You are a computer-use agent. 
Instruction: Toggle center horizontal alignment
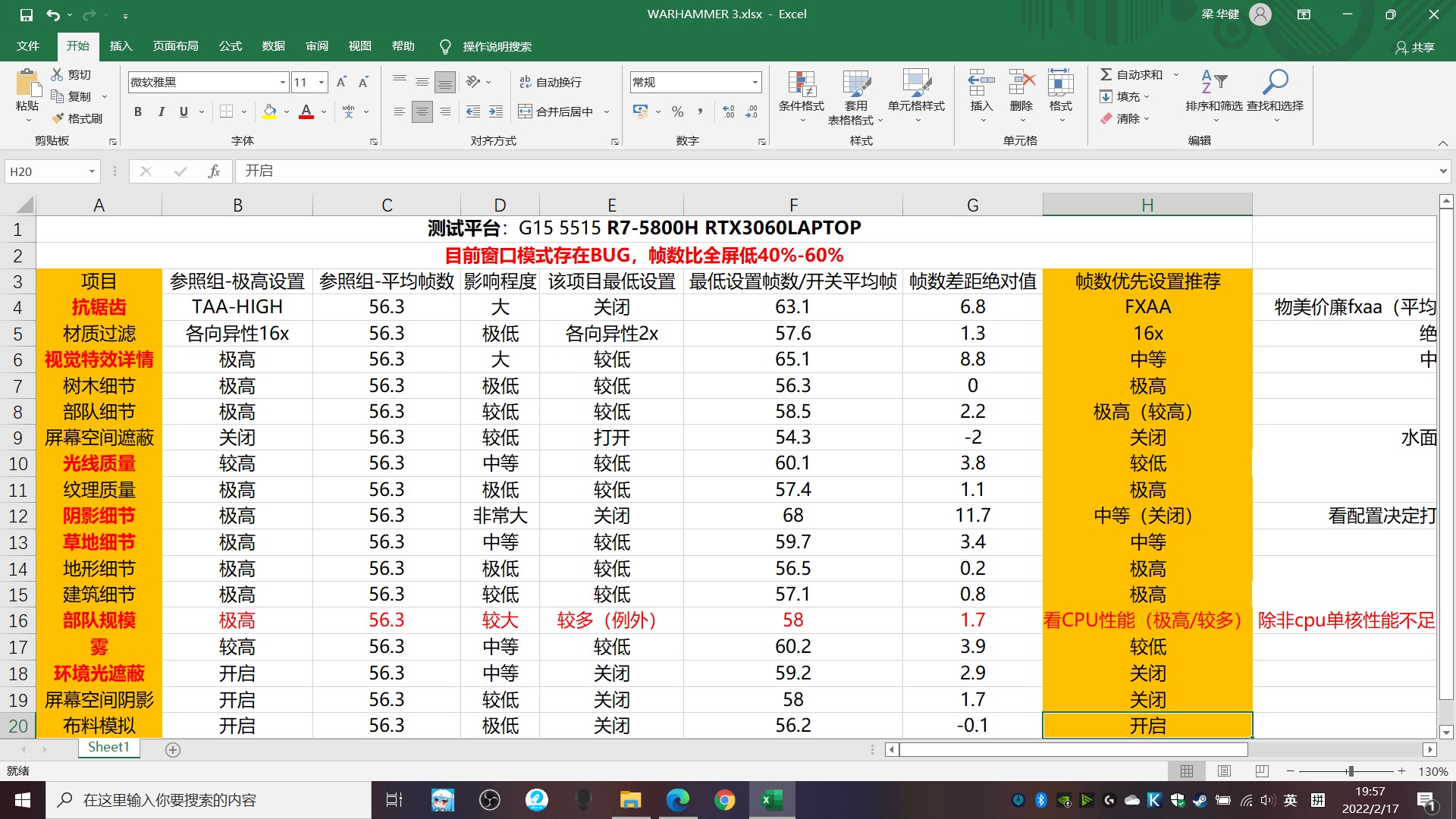[x=422, y=111]
